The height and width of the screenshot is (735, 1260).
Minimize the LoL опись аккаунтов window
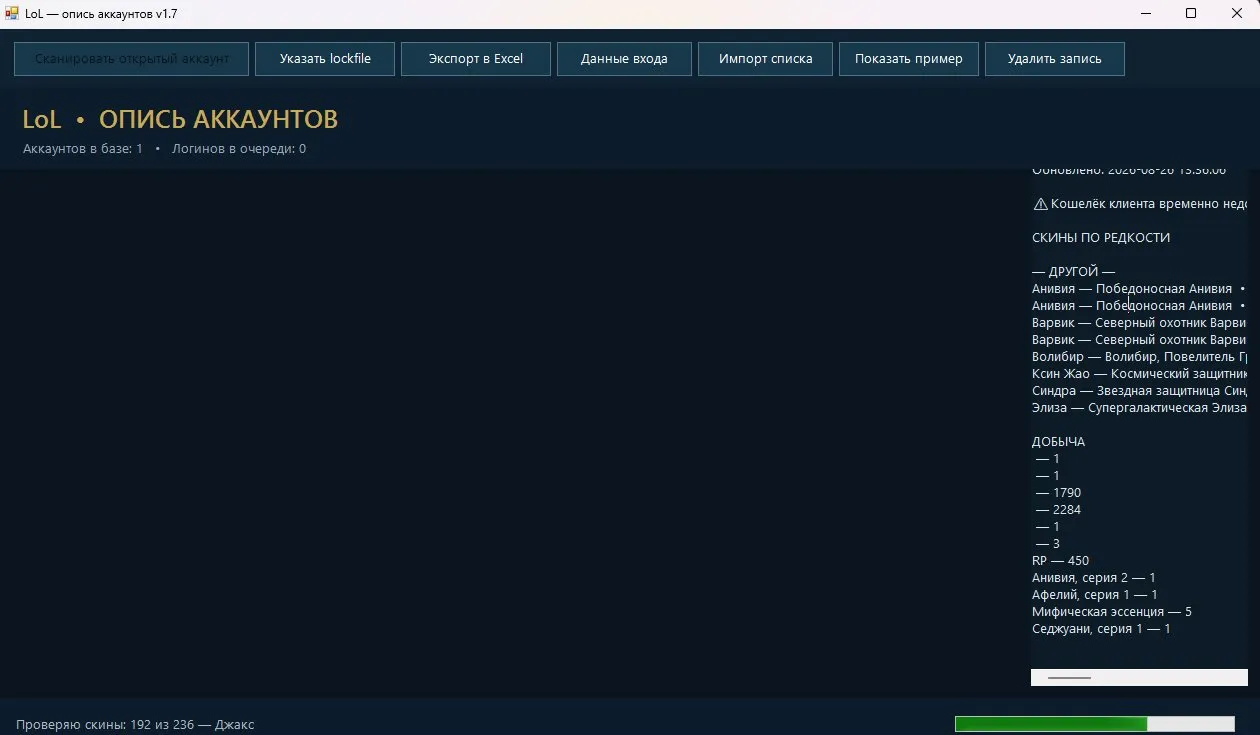pyautogui.click(x=1144, y=14)
